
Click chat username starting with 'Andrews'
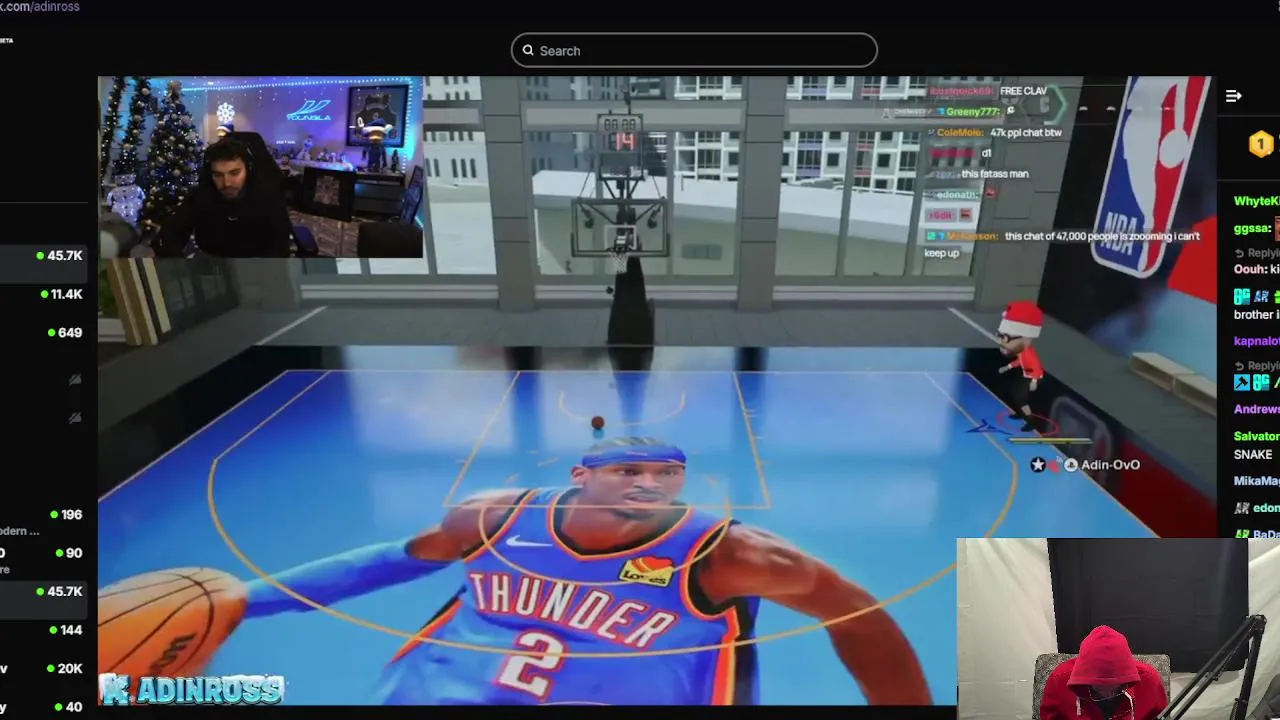point(1256,409)
